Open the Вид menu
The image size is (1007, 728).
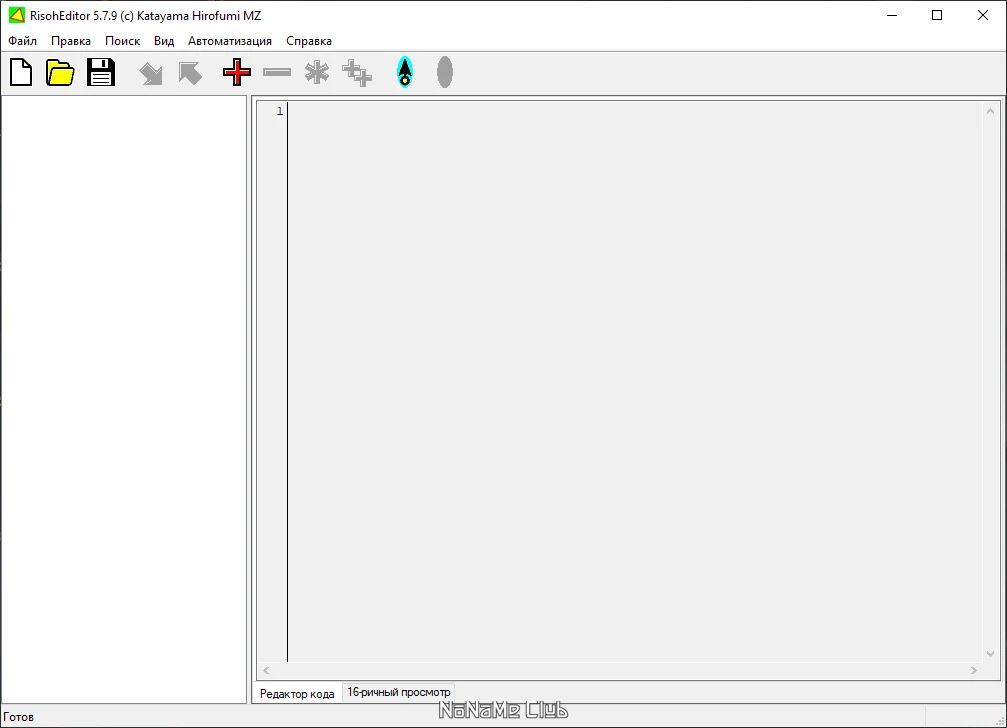pyautogui.click(x=164, y=41)
